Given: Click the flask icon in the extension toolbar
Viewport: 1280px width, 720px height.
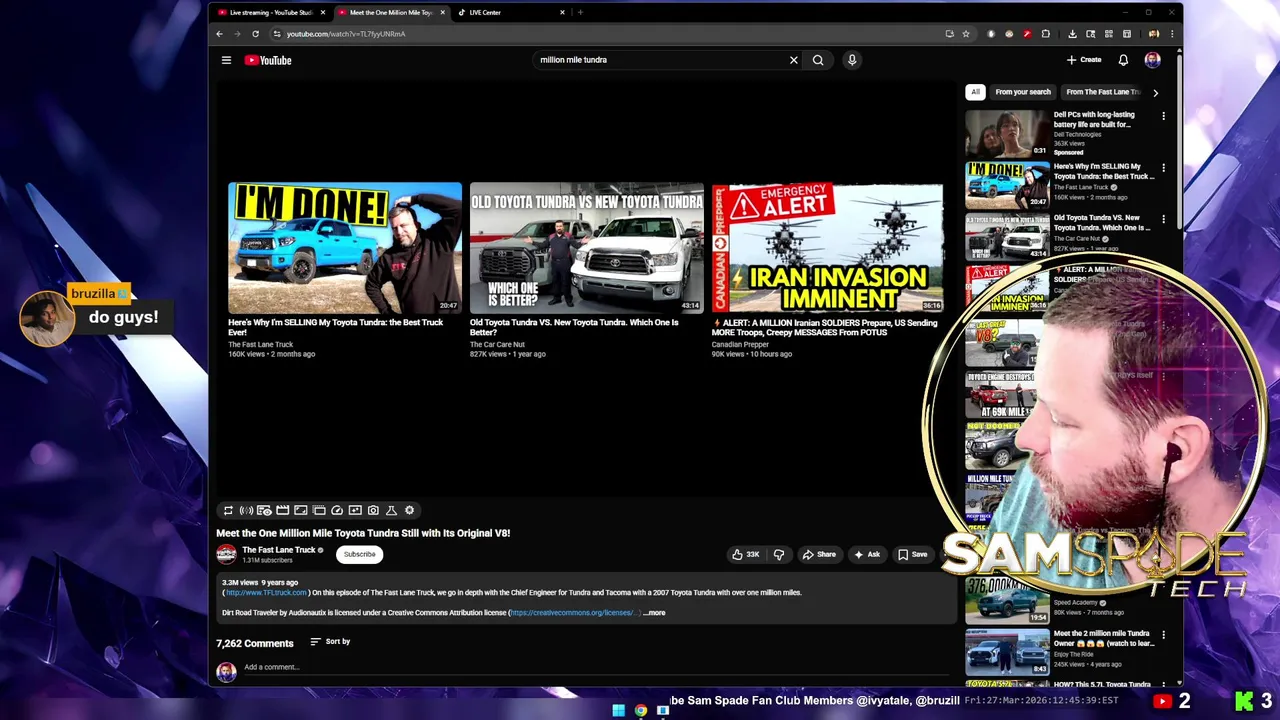Looking at the screenshot, I should coord(391,510).
